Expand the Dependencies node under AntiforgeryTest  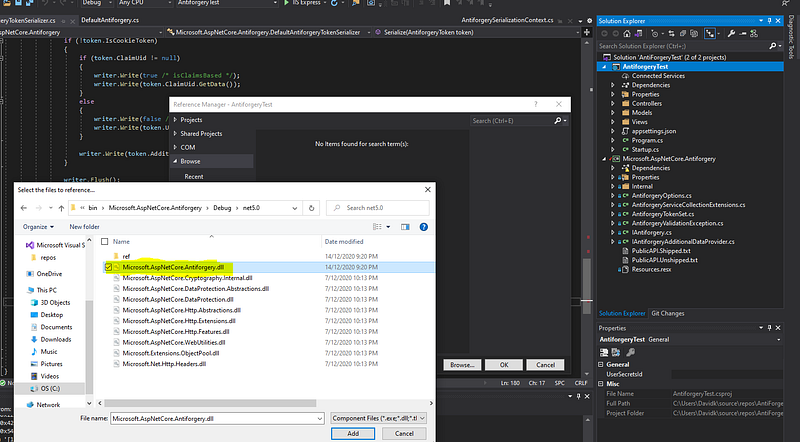click(x=613, y=85)
